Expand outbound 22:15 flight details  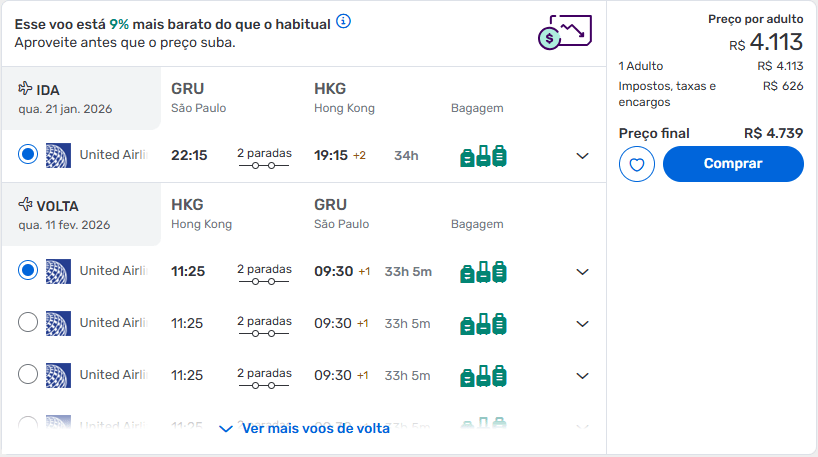tap(582, 156)
